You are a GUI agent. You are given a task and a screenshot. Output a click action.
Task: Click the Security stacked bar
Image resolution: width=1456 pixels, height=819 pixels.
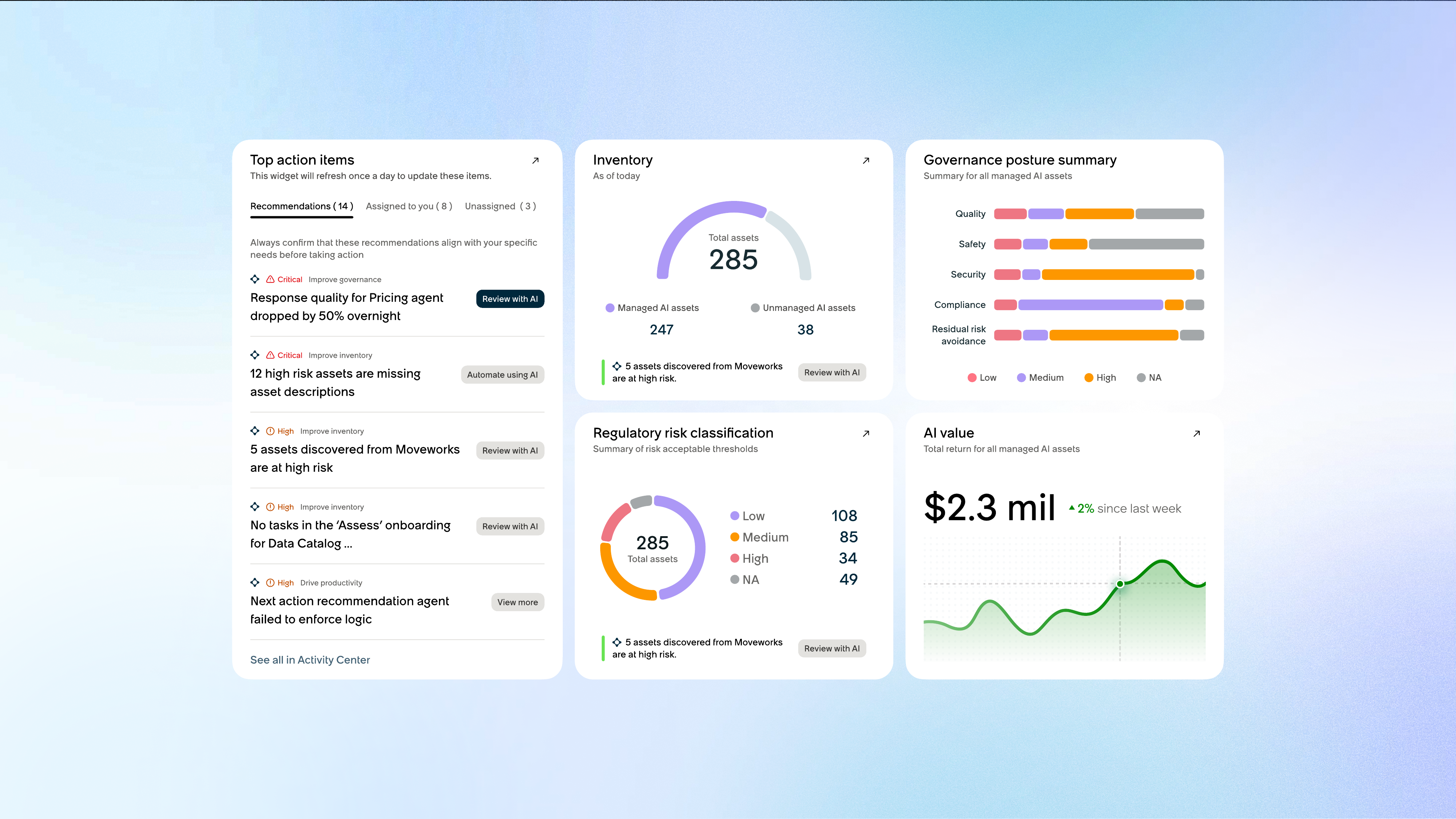coord(1099,275)
